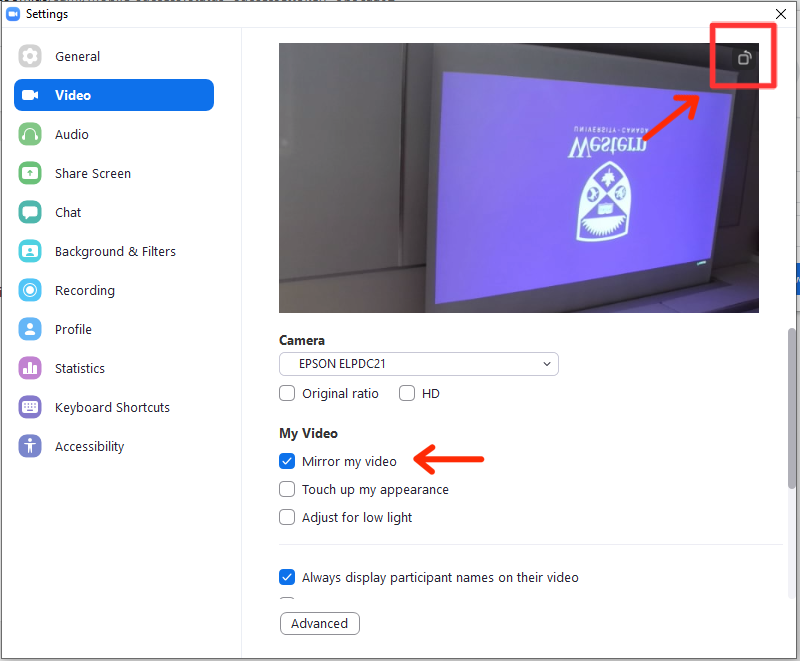Image resolution: width=800 pixels, height=661 pixels.
Task: Rotate the camera preview 90 degrees
Action: (x=744, y=58)
